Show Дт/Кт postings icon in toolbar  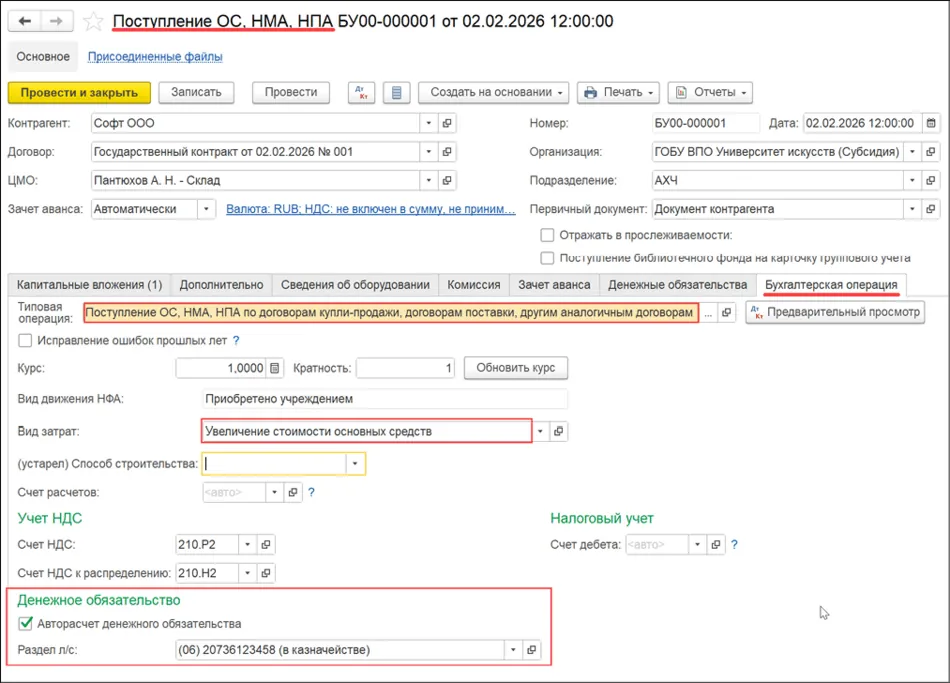362,92
